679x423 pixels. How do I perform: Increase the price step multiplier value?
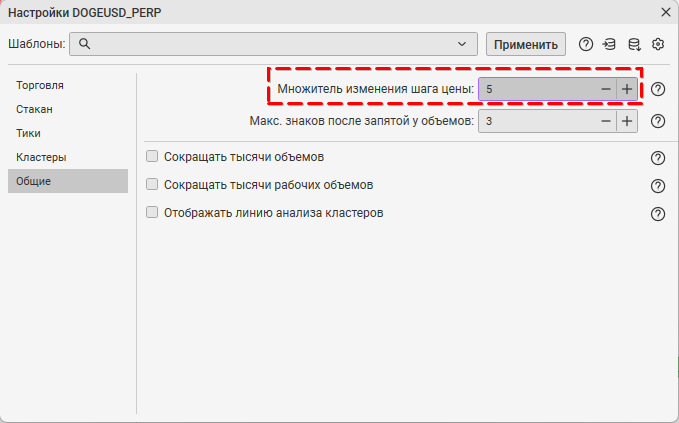(x=627, y=89)
